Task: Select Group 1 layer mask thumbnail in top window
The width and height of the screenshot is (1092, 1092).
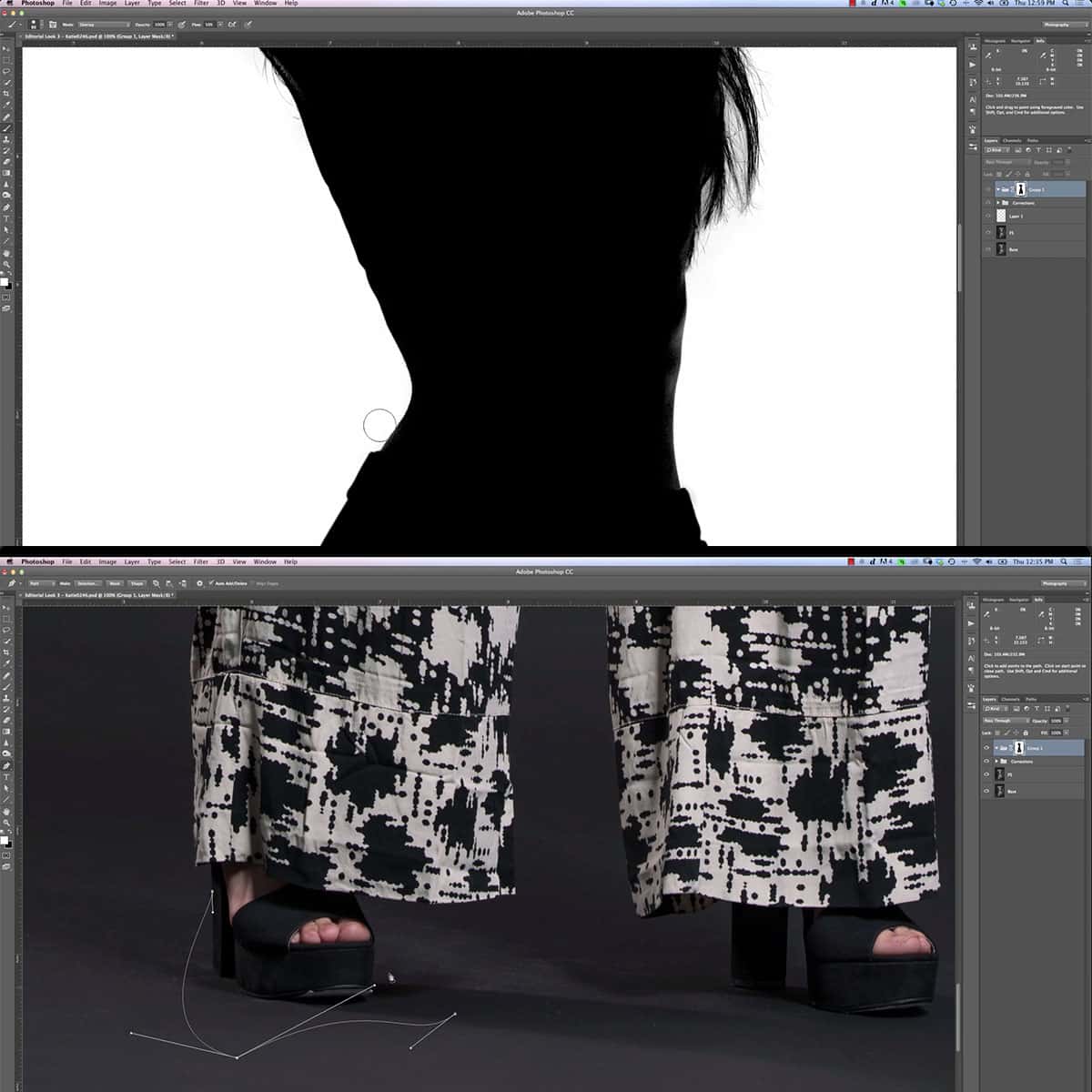Action: tap(1021, 189)
